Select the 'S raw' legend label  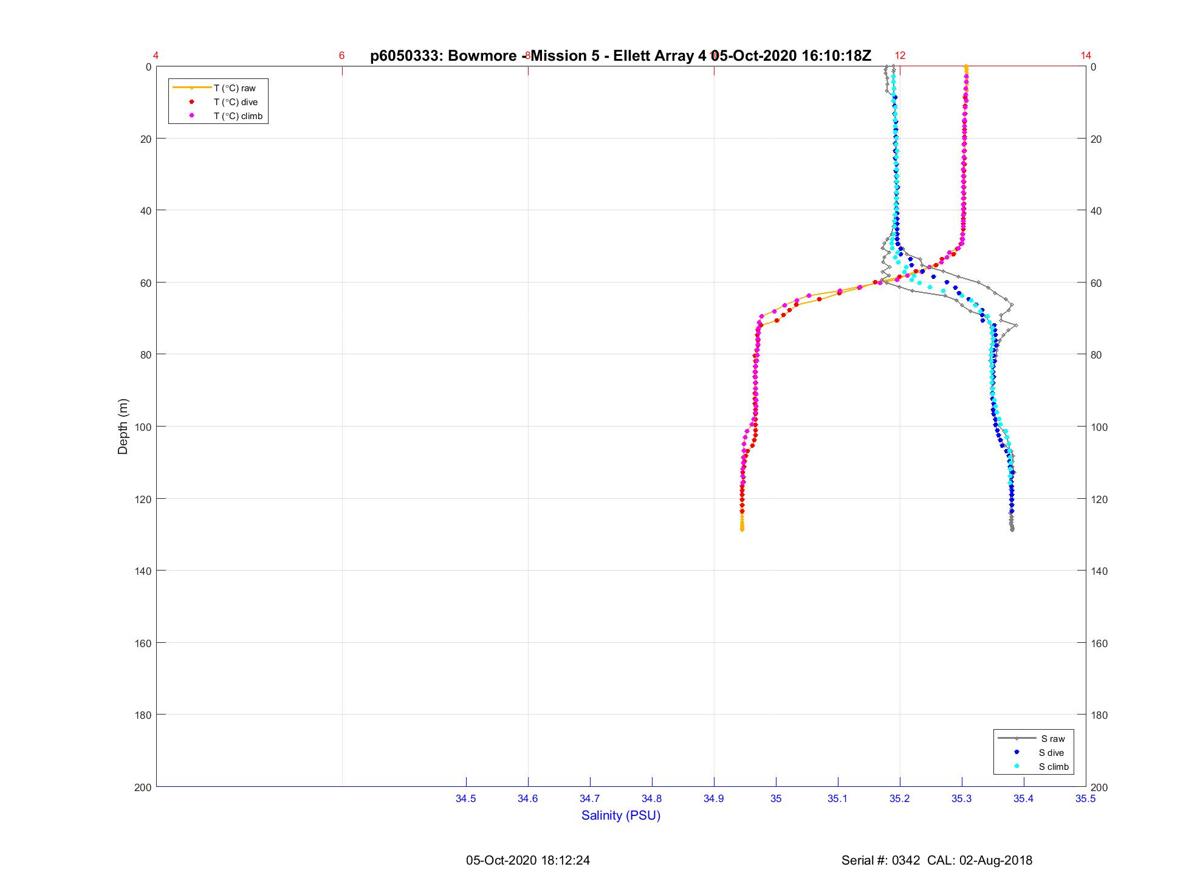click(1052, 738)
